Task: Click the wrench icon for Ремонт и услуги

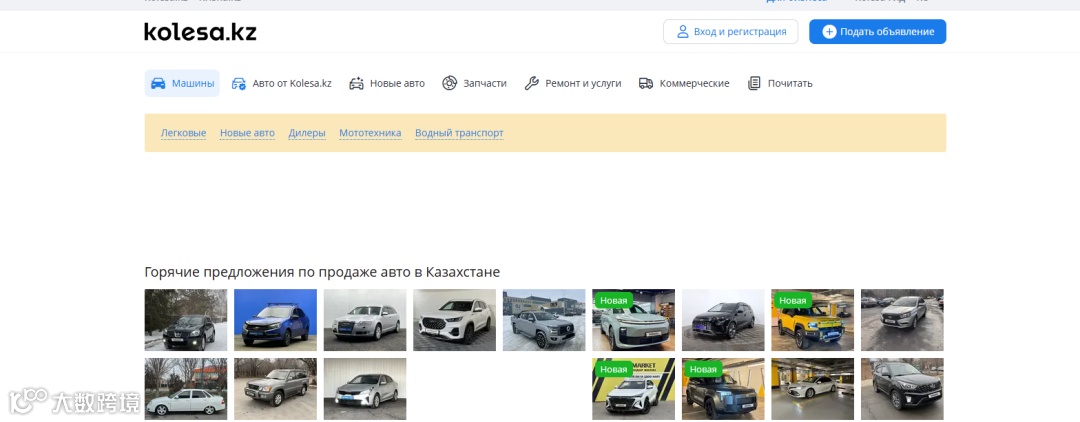Action: coord(531,83)
